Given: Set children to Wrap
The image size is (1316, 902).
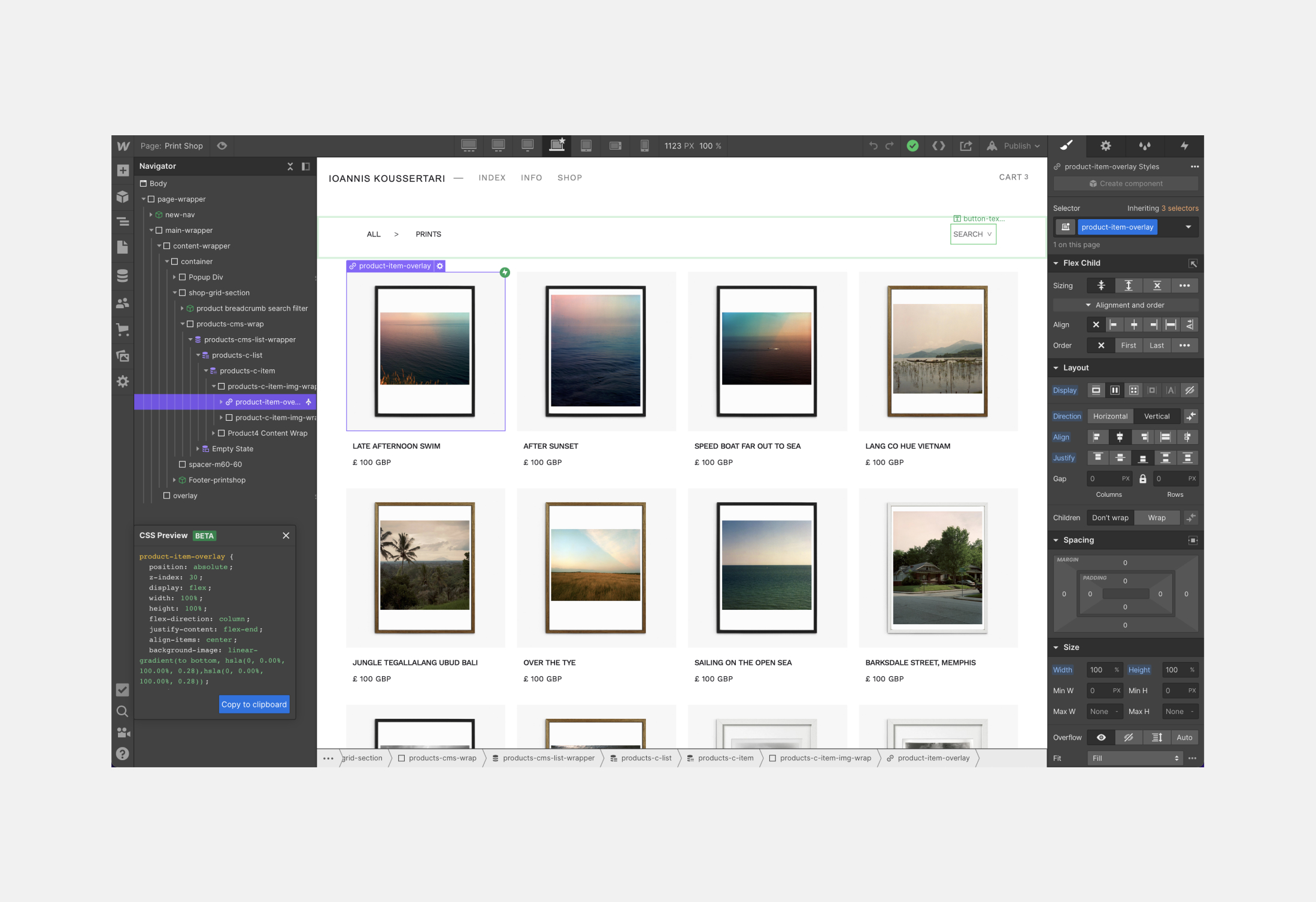Looking at the screenshot, I should pos(1156,518).
